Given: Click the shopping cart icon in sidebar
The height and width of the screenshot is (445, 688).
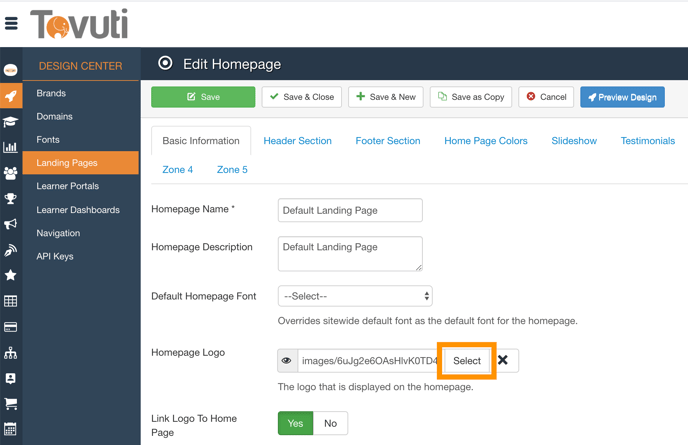Looking at the screenshot, I should [11, 404].
